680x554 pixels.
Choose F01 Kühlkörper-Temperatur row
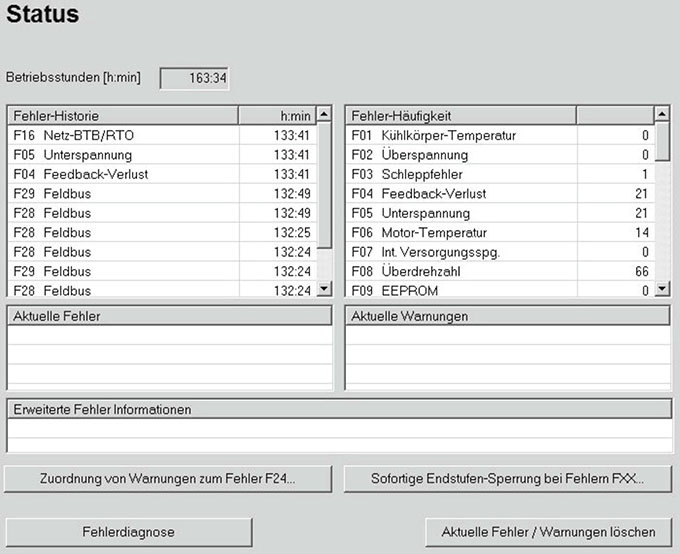(x=498, y=135)
